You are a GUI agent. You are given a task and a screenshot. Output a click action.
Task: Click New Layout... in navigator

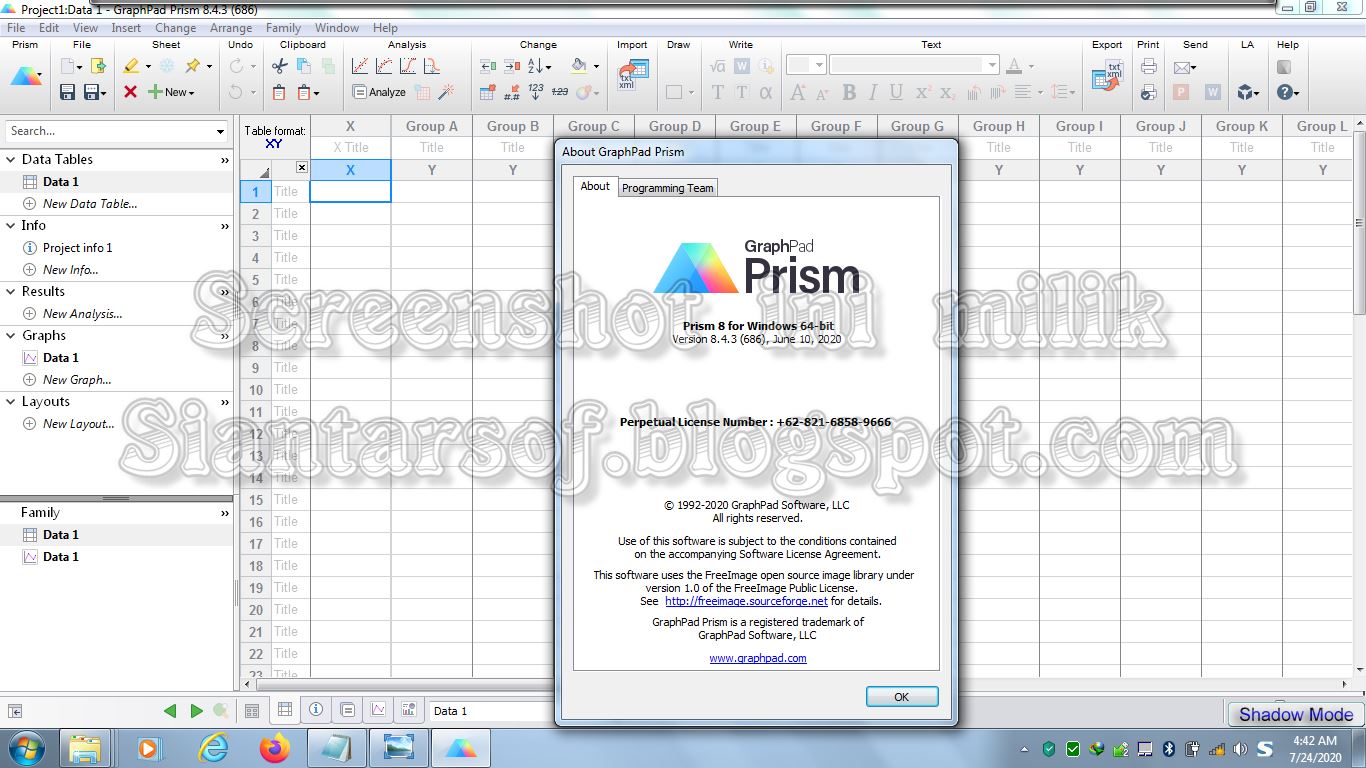click(78, 424)
